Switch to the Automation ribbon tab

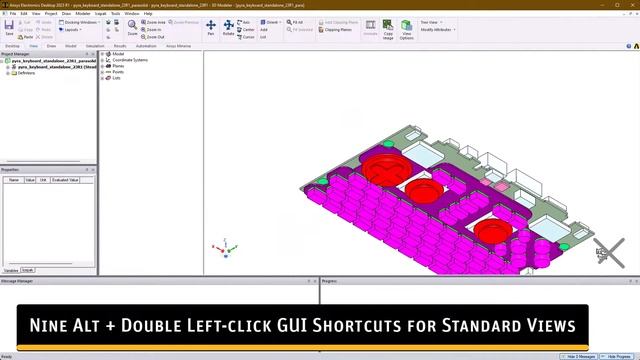pyautogui.click(x=146, y=46)
